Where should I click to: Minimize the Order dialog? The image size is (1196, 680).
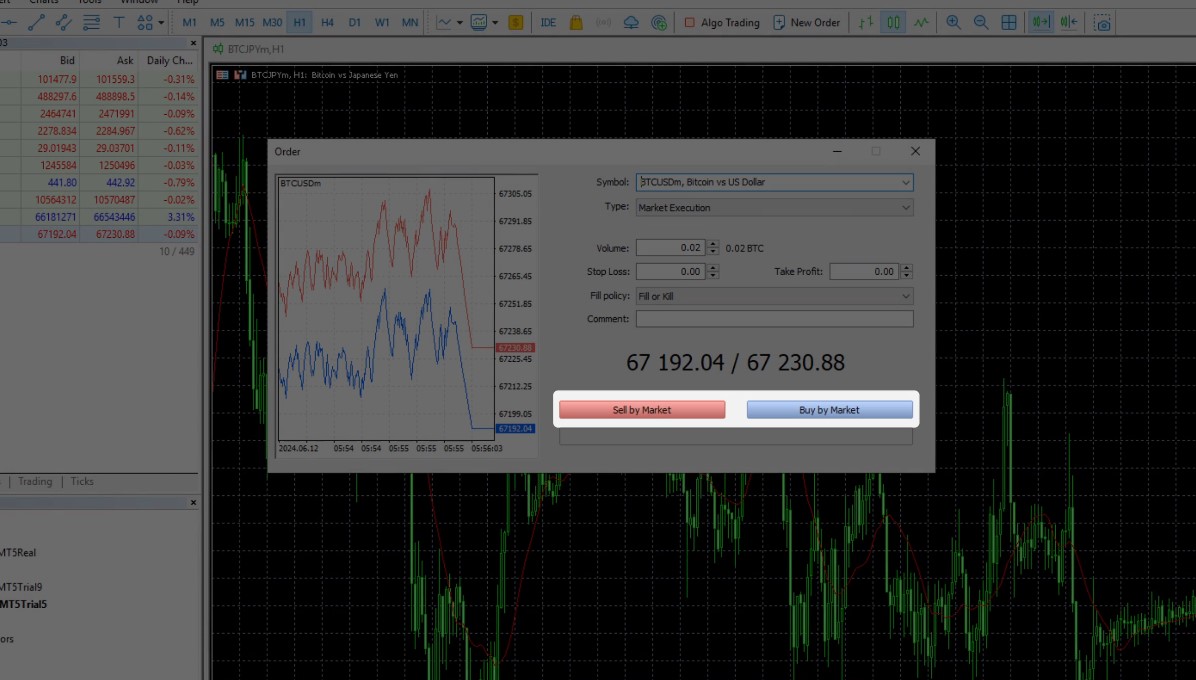[x=838, y=151]
